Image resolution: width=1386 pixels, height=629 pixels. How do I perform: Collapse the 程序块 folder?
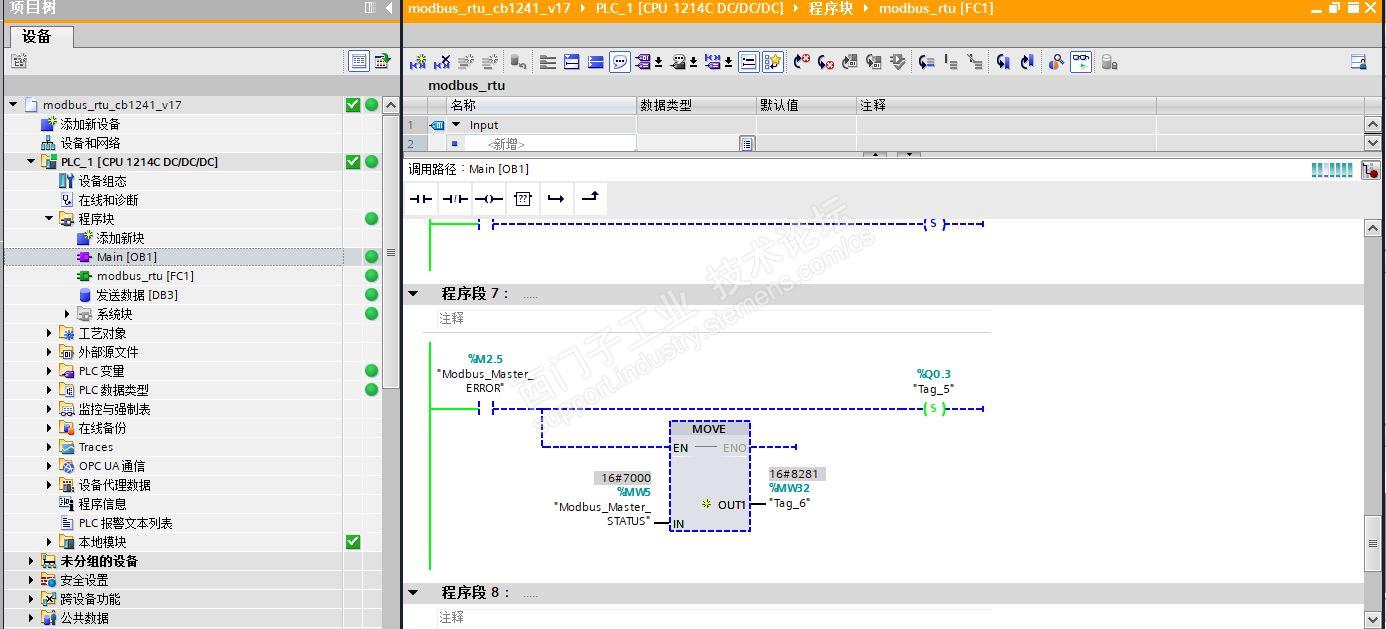pyautogui.click(x=49, y=219)
